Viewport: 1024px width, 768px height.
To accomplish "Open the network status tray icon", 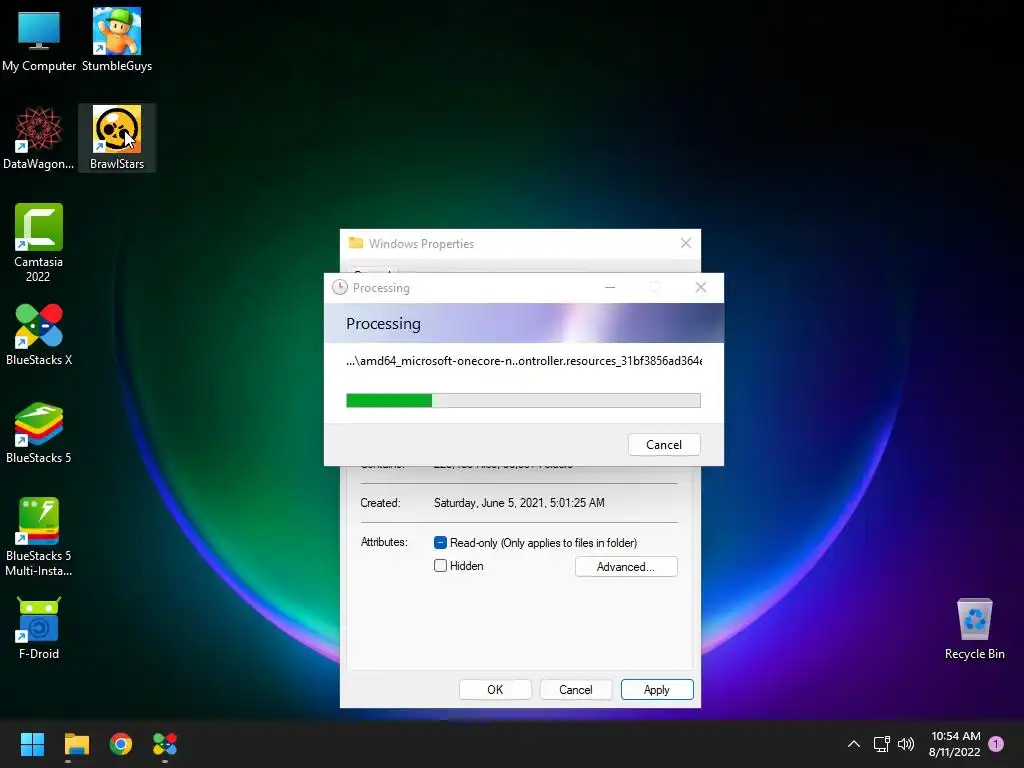I will click(x=882, y=744).
